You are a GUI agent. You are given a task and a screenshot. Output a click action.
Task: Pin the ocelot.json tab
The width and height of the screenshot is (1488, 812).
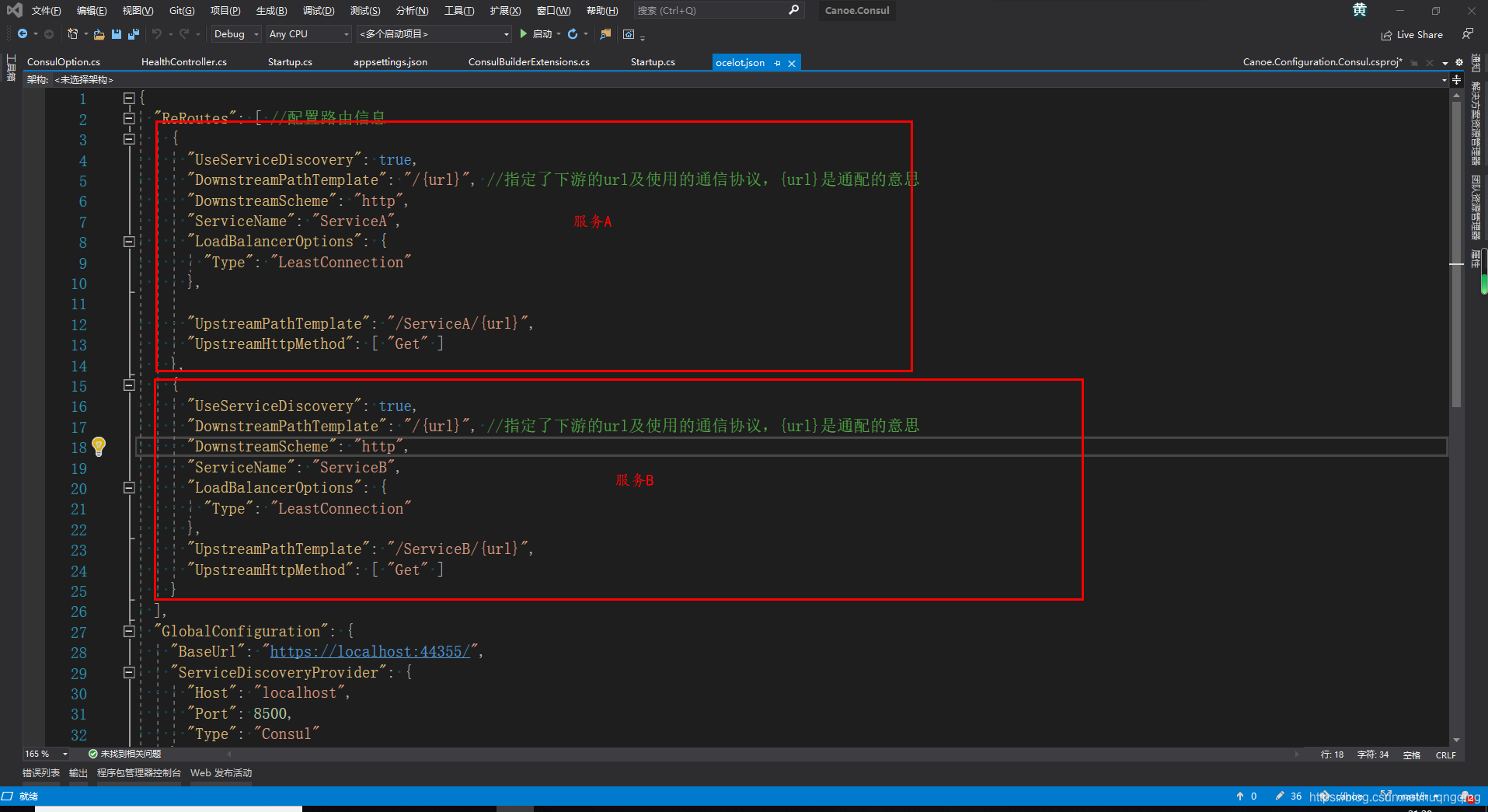[777, 63]
